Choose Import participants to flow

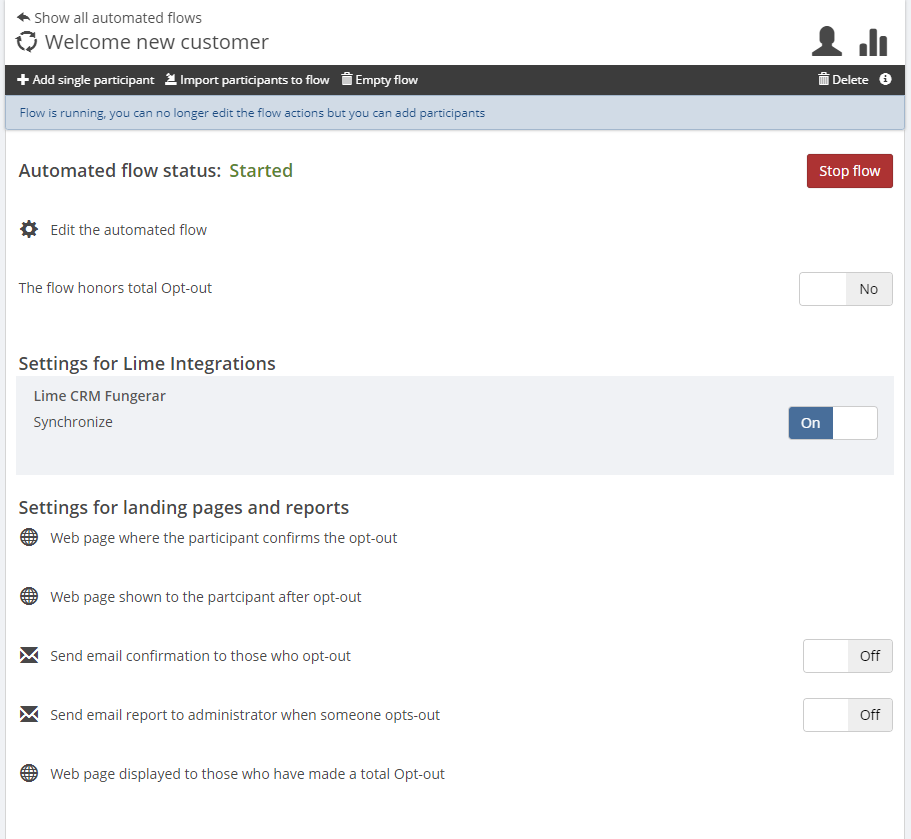[247, 80]
